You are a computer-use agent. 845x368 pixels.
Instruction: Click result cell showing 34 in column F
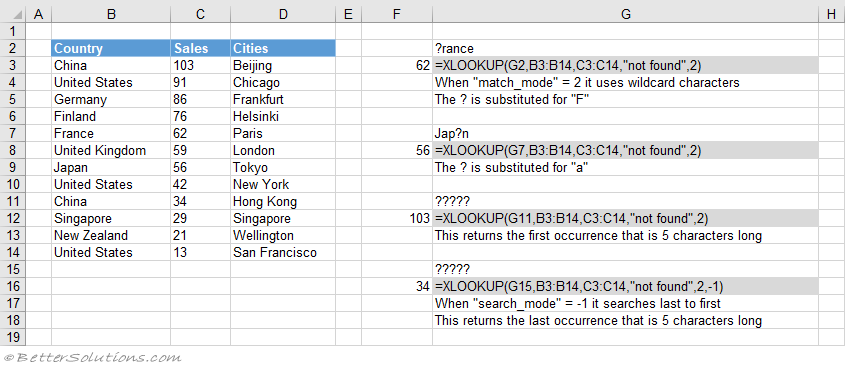click(397, 286)
